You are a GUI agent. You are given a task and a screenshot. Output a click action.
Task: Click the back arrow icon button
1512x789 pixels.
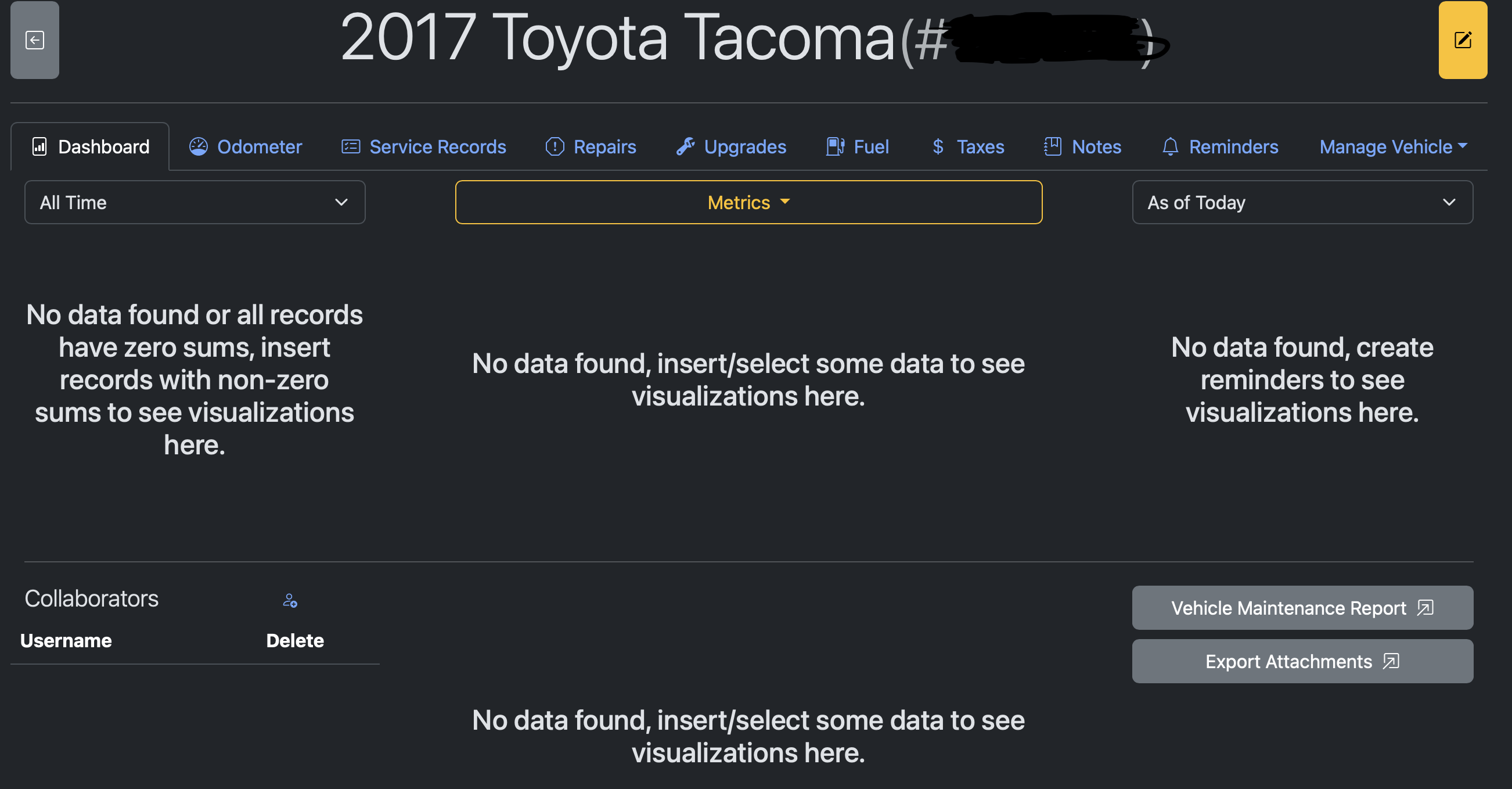point(35,40)
